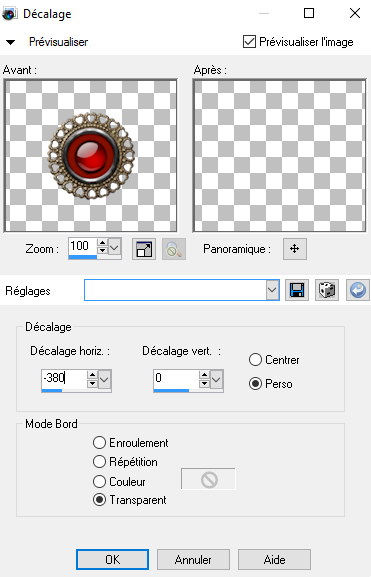The height and width of the screenshot is (577, 371).
Task: Click the fit image to window icon
Action: coord(144,249)
